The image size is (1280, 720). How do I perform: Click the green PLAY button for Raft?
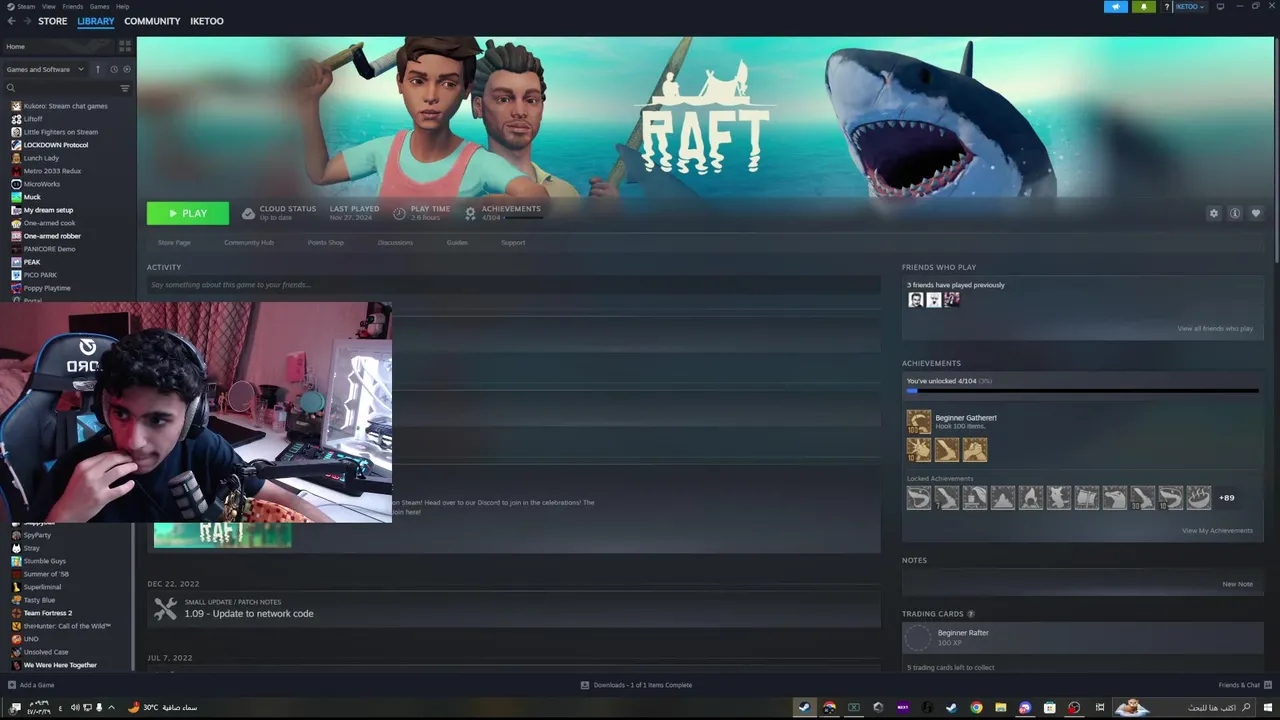click(x=188, y=213)
